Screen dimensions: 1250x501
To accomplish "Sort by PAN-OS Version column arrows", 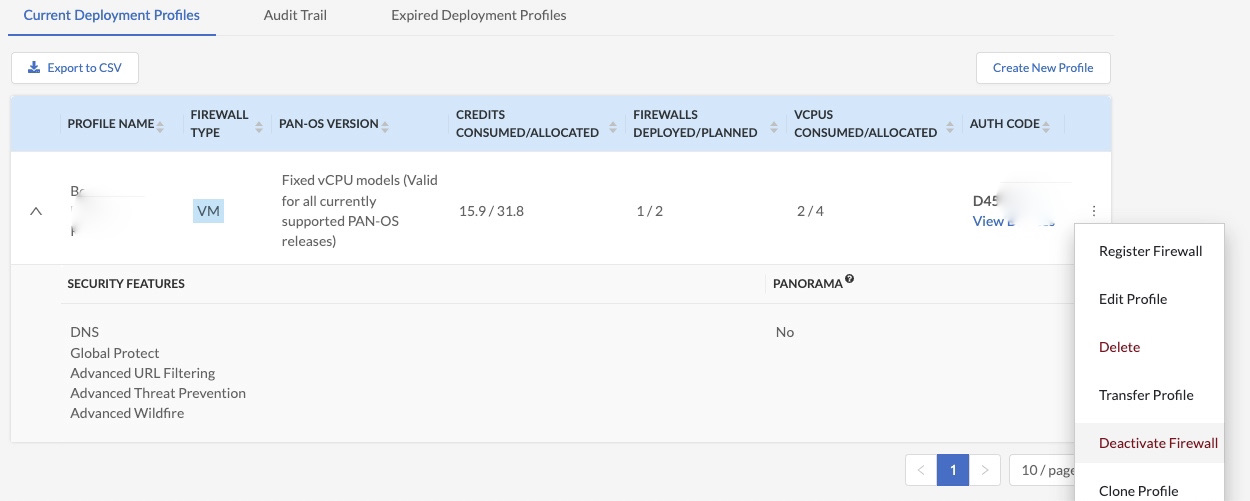I will (x=385, y=125).
